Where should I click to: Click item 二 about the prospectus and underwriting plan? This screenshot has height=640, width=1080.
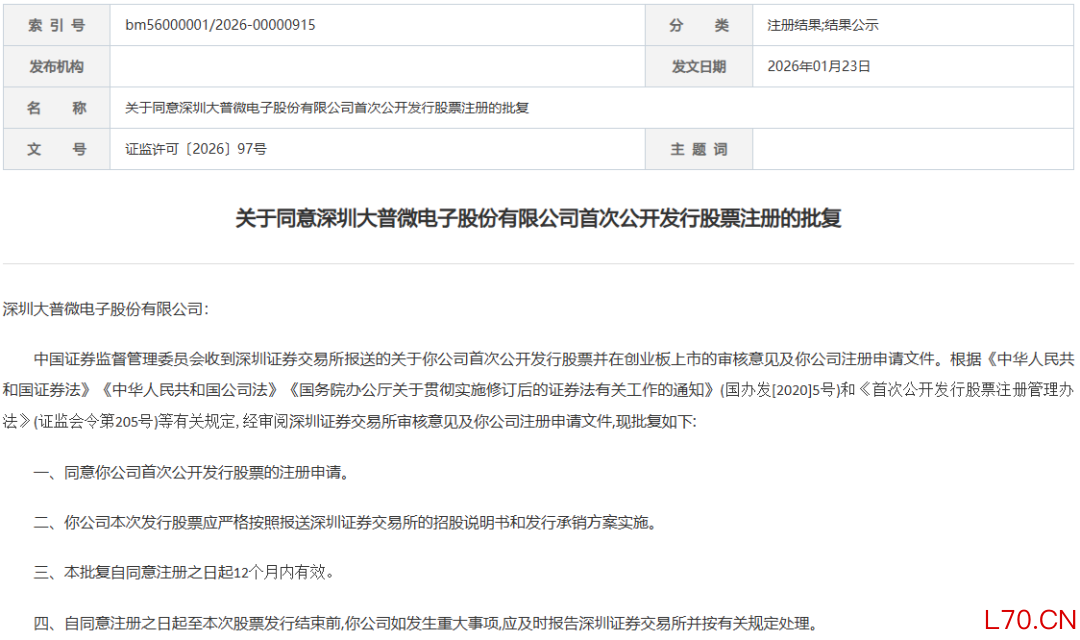click(345, 523)
